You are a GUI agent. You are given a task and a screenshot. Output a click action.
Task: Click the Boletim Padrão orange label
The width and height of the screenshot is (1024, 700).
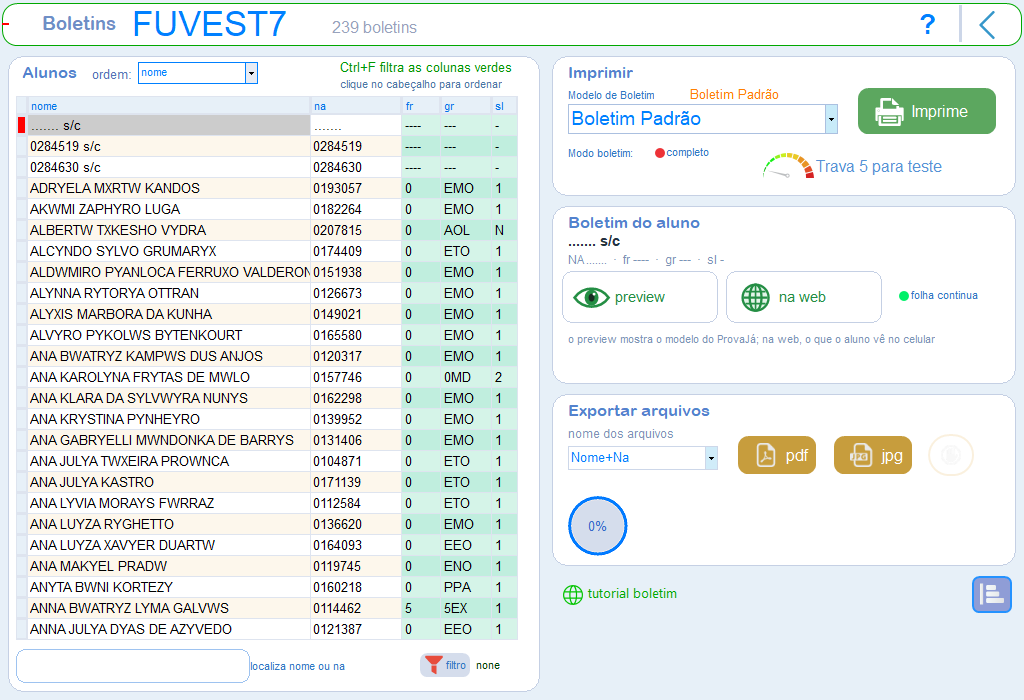point(734,95)
